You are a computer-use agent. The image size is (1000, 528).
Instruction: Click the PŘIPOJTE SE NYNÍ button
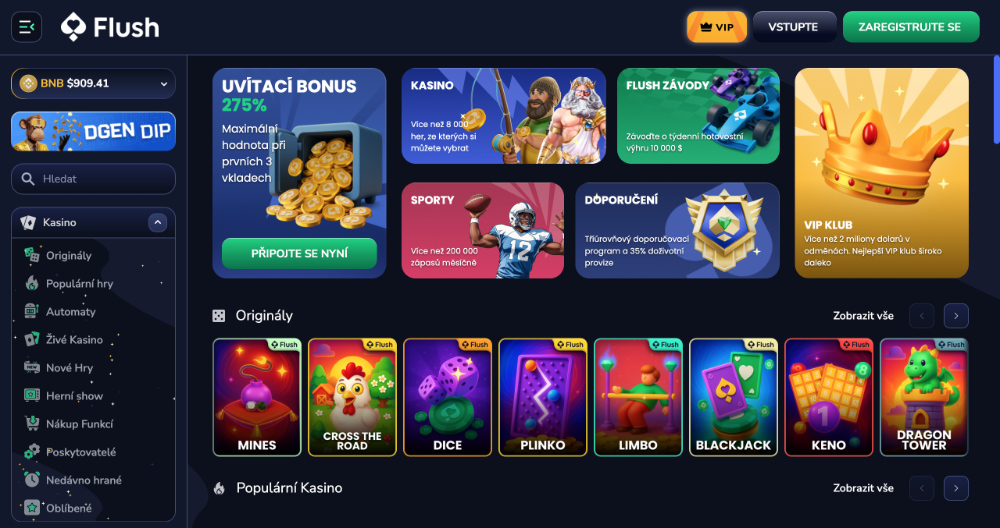299,253
